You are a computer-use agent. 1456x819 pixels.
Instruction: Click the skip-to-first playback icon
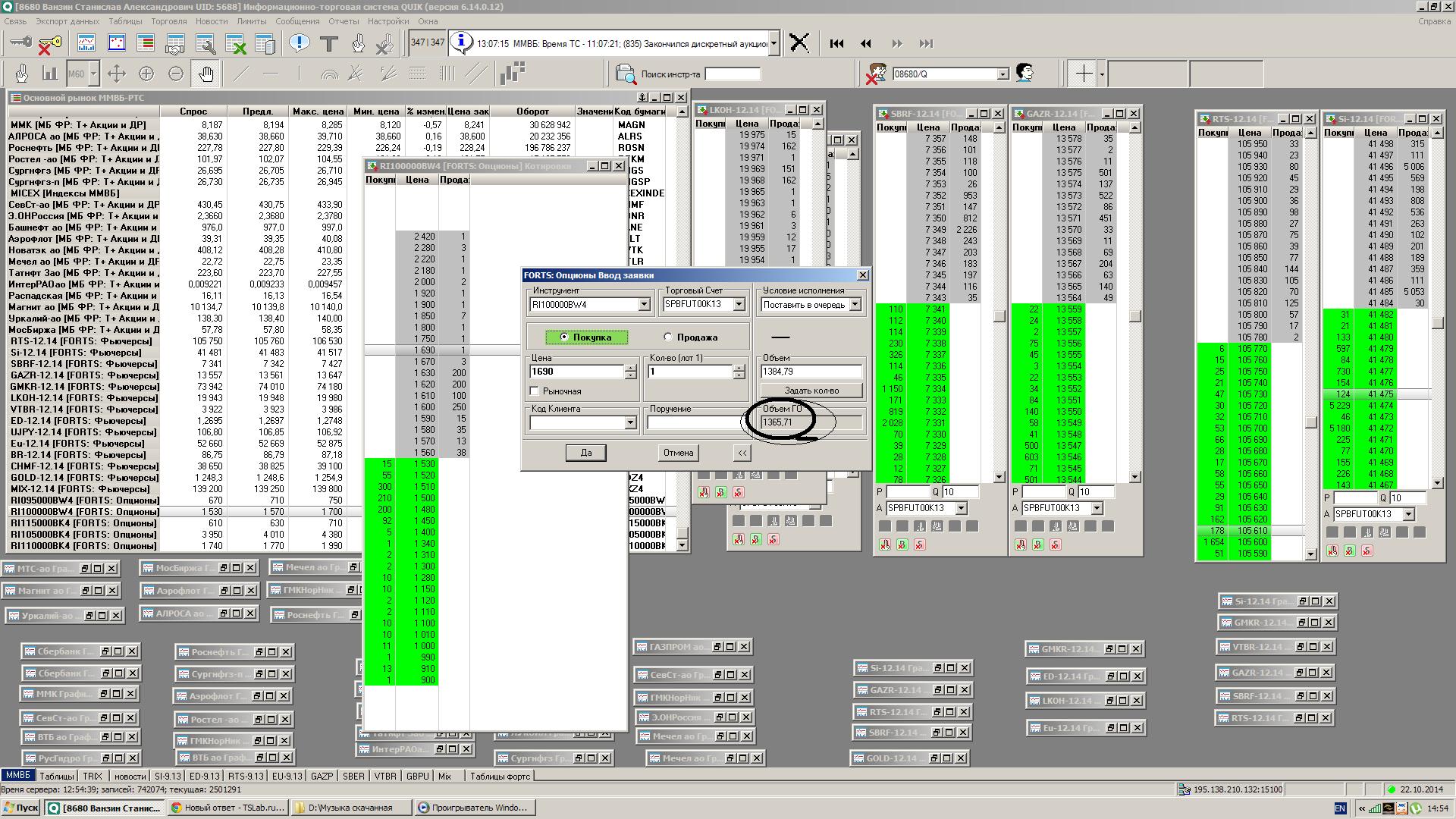[836, 44]
